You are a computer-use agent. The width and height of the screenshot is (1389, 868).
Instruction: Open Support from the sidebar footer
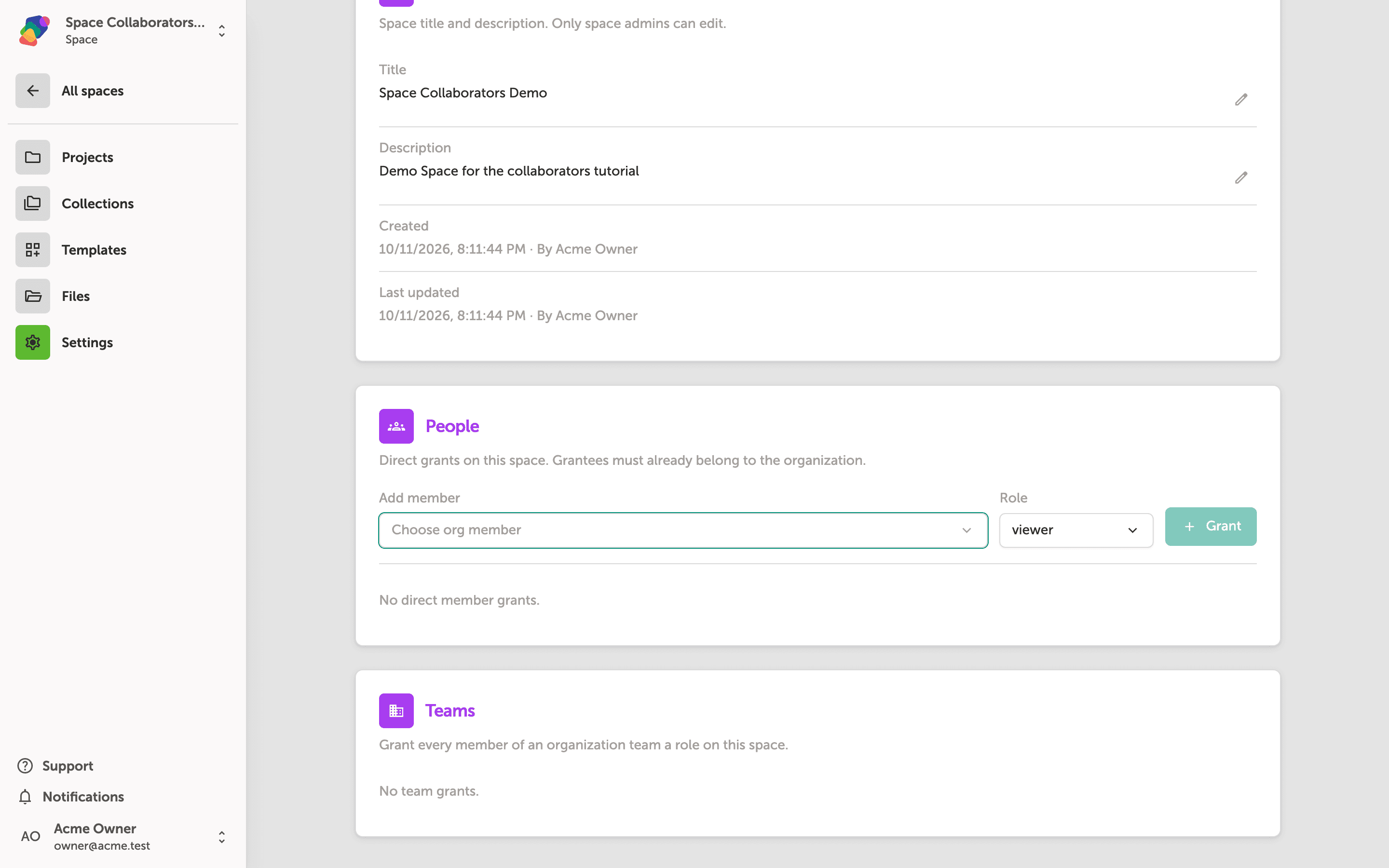(68, 766)
